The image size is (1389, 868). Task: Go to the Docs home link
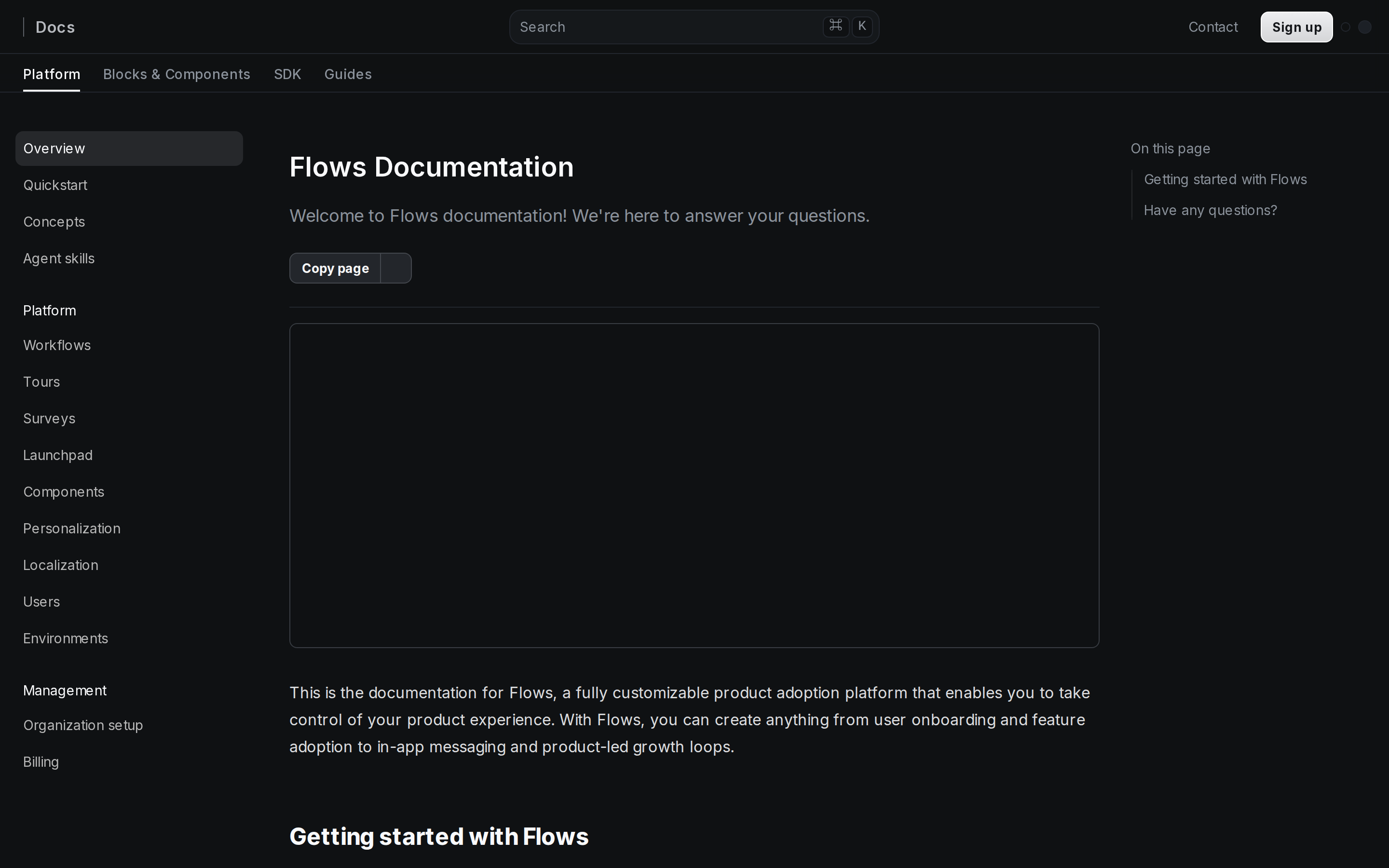55,27
